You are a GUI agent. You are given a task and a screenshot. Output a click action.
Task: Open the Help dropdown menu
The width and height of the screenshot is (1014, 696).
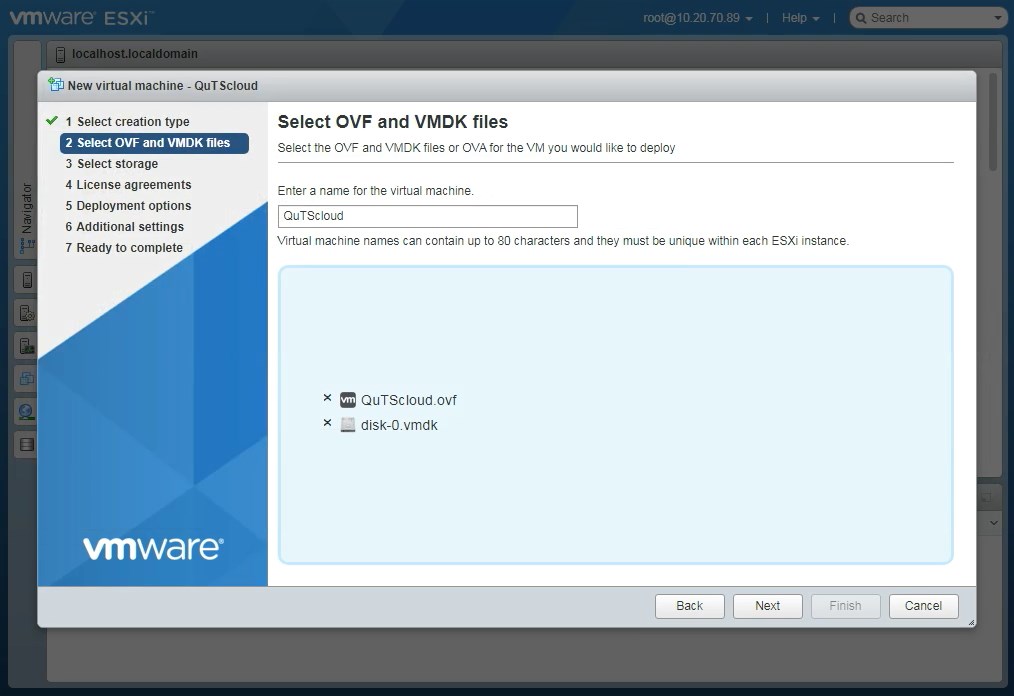pos(800,18)
